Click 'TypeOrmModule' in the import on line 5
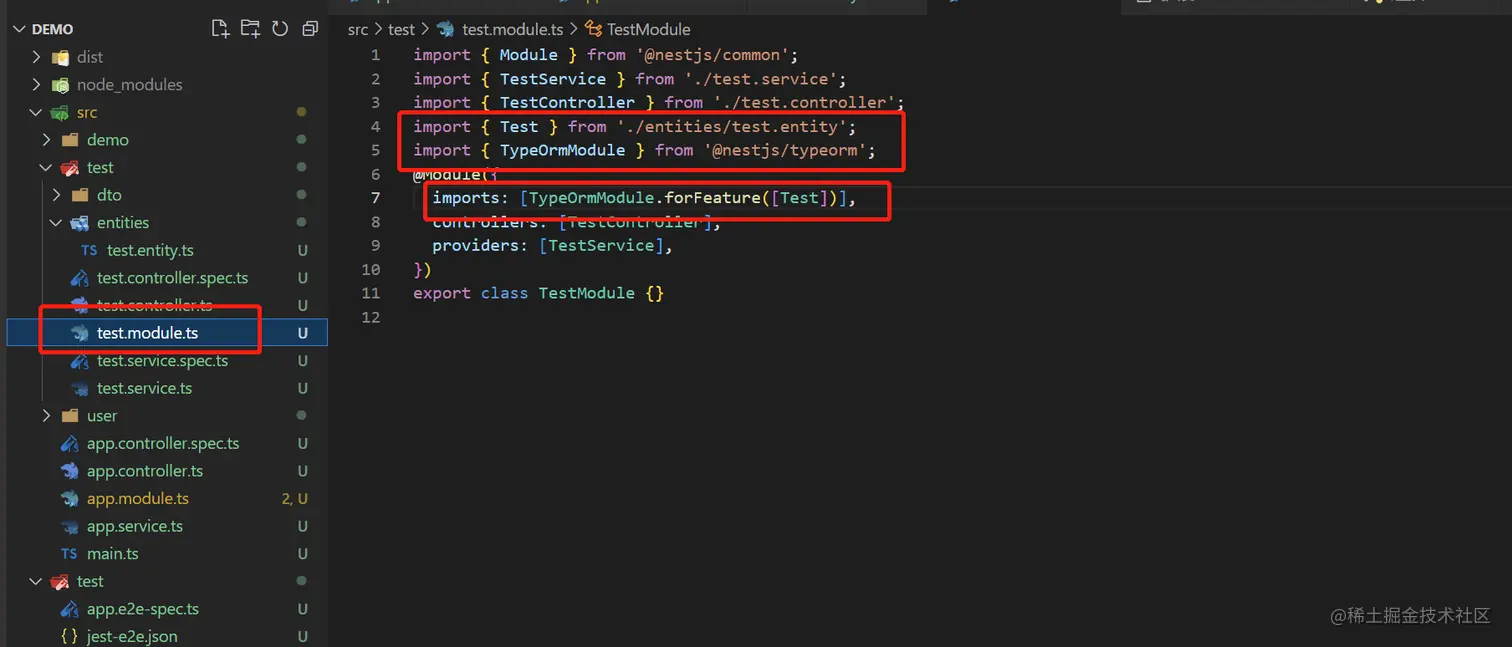Image resolution: width=1512 pixels, height=647 pixels. pos(562,150)
